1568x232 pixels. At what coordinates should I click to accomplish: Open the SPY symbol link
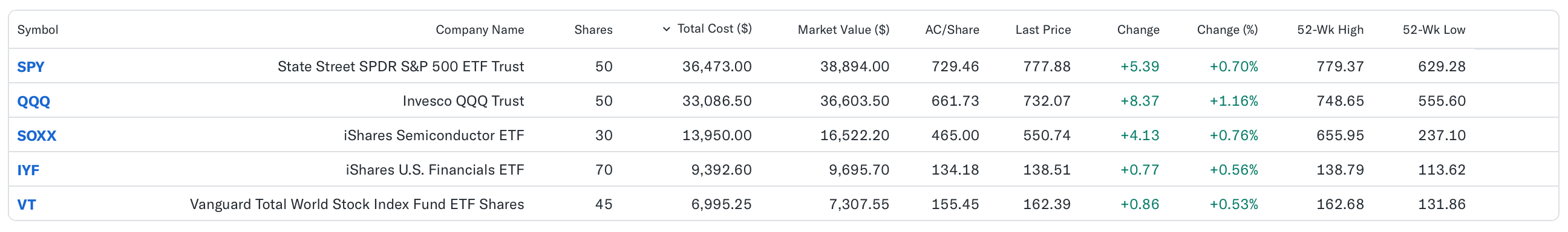(x=30, y=67)
